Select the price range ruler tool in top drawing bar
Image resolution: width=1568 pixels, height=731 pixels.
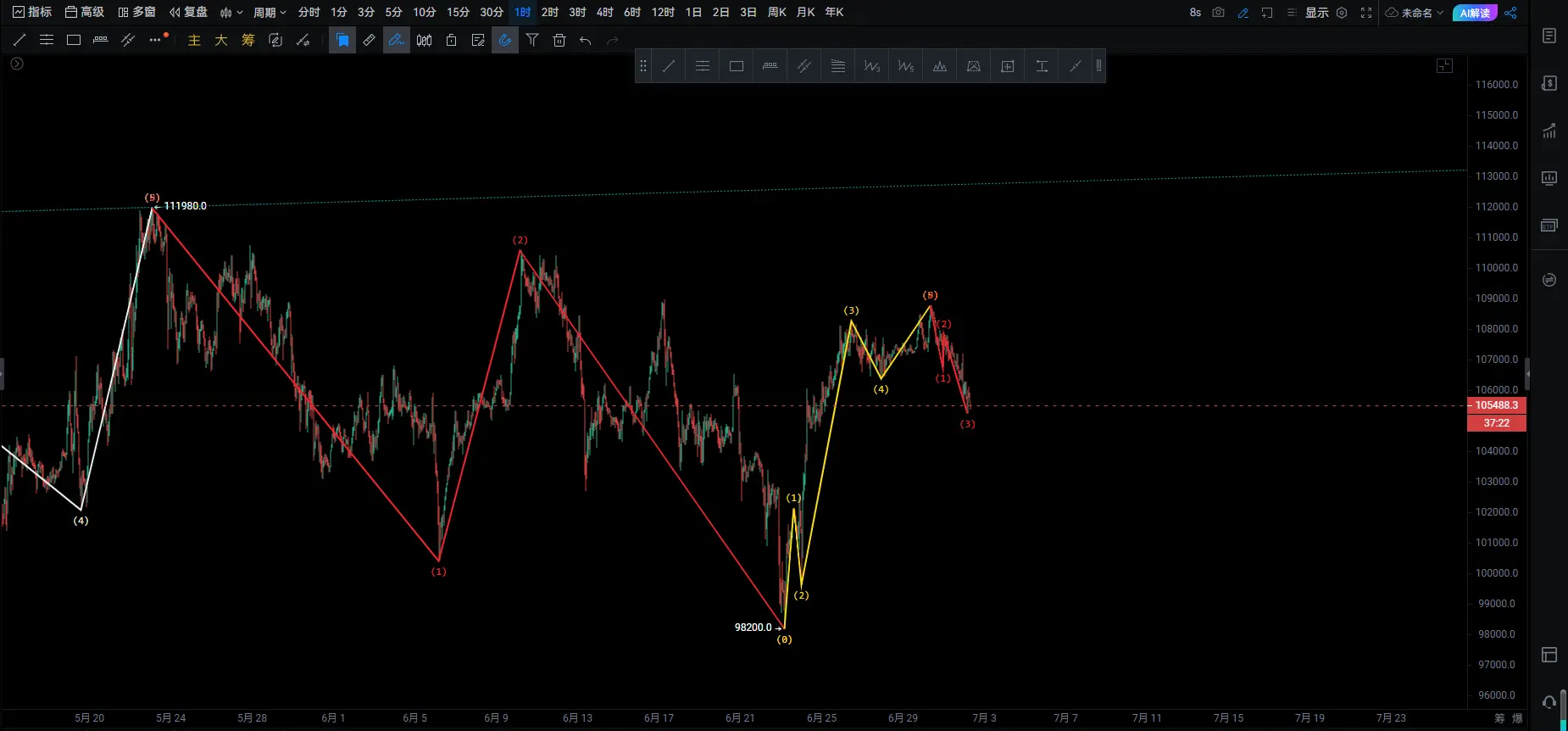click(x=101, y=40)
